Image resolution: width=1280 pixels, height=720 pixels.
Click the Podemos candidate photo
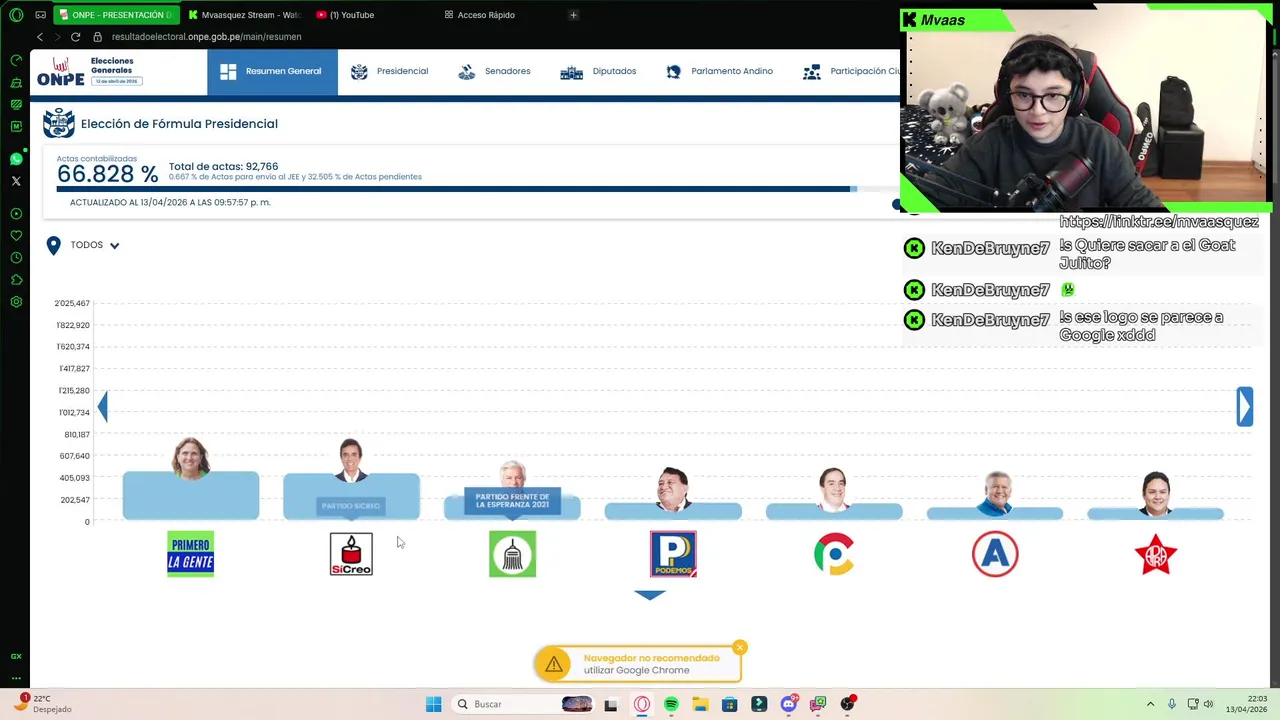(673, 487)
